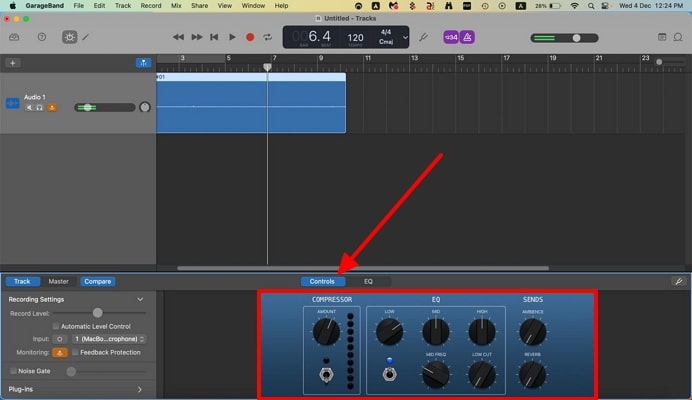
Task: Click the Smart Controls tuner icon button
Action: 679,281
